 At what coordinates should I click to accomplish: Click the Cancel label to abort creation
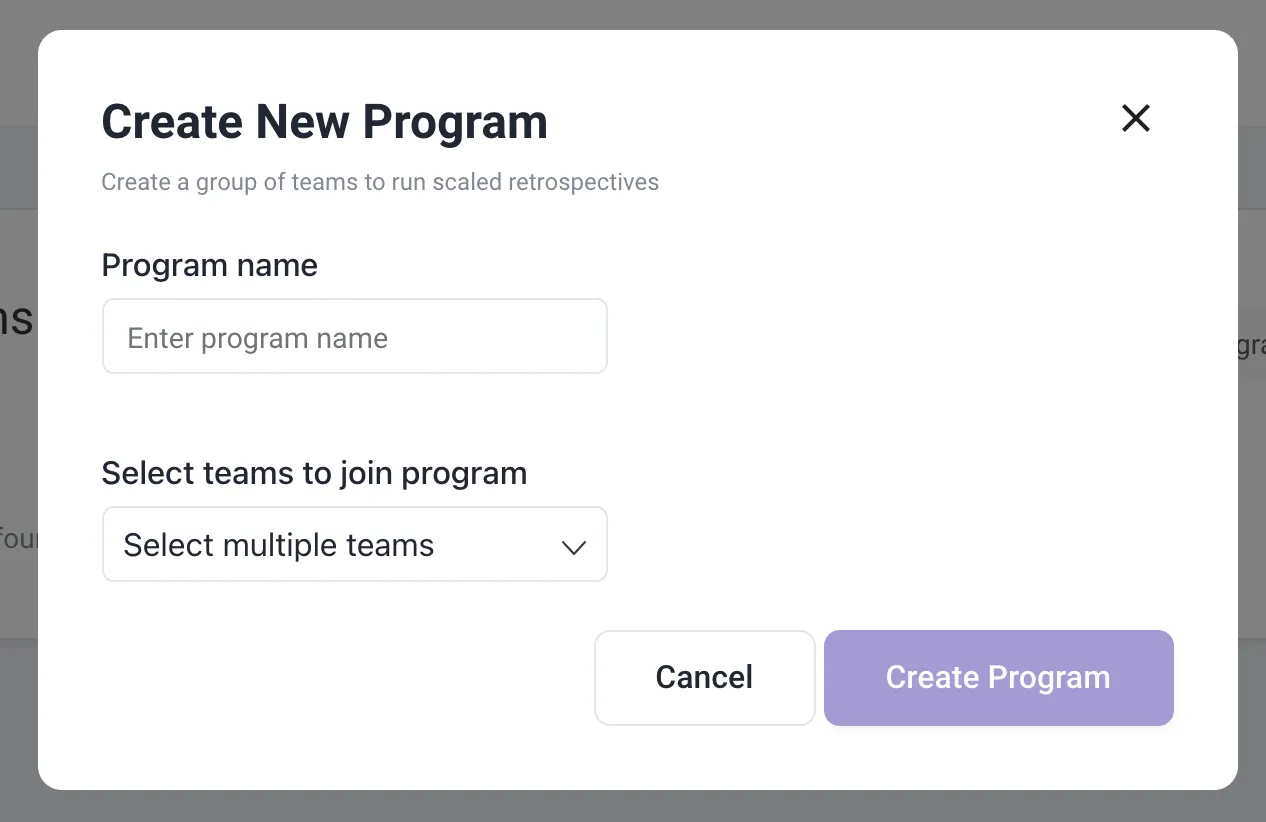tap(704, 677)
